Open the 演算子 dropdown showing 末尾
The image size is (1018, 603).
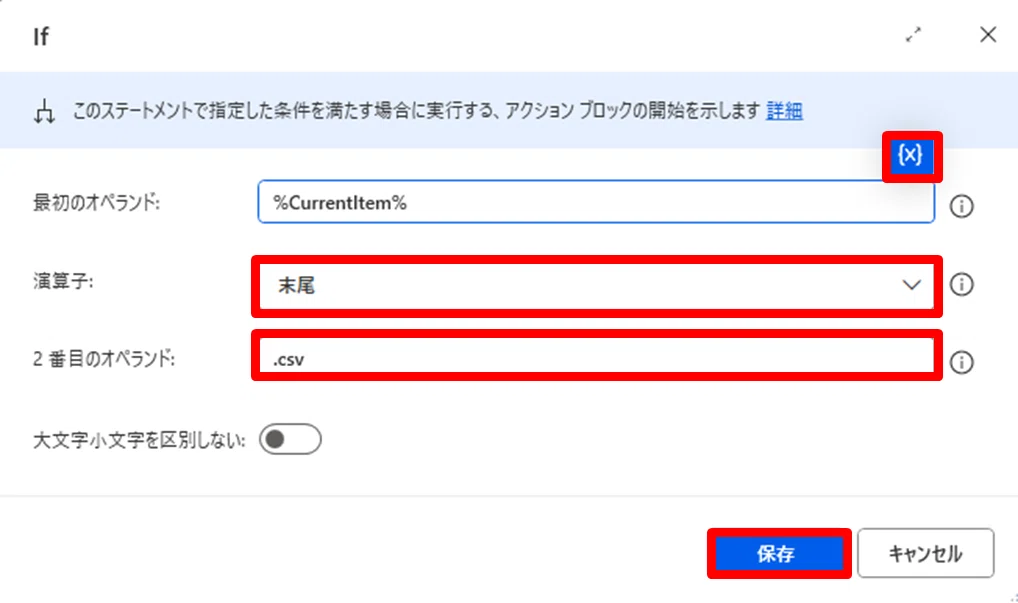click(x=596, y=286)
